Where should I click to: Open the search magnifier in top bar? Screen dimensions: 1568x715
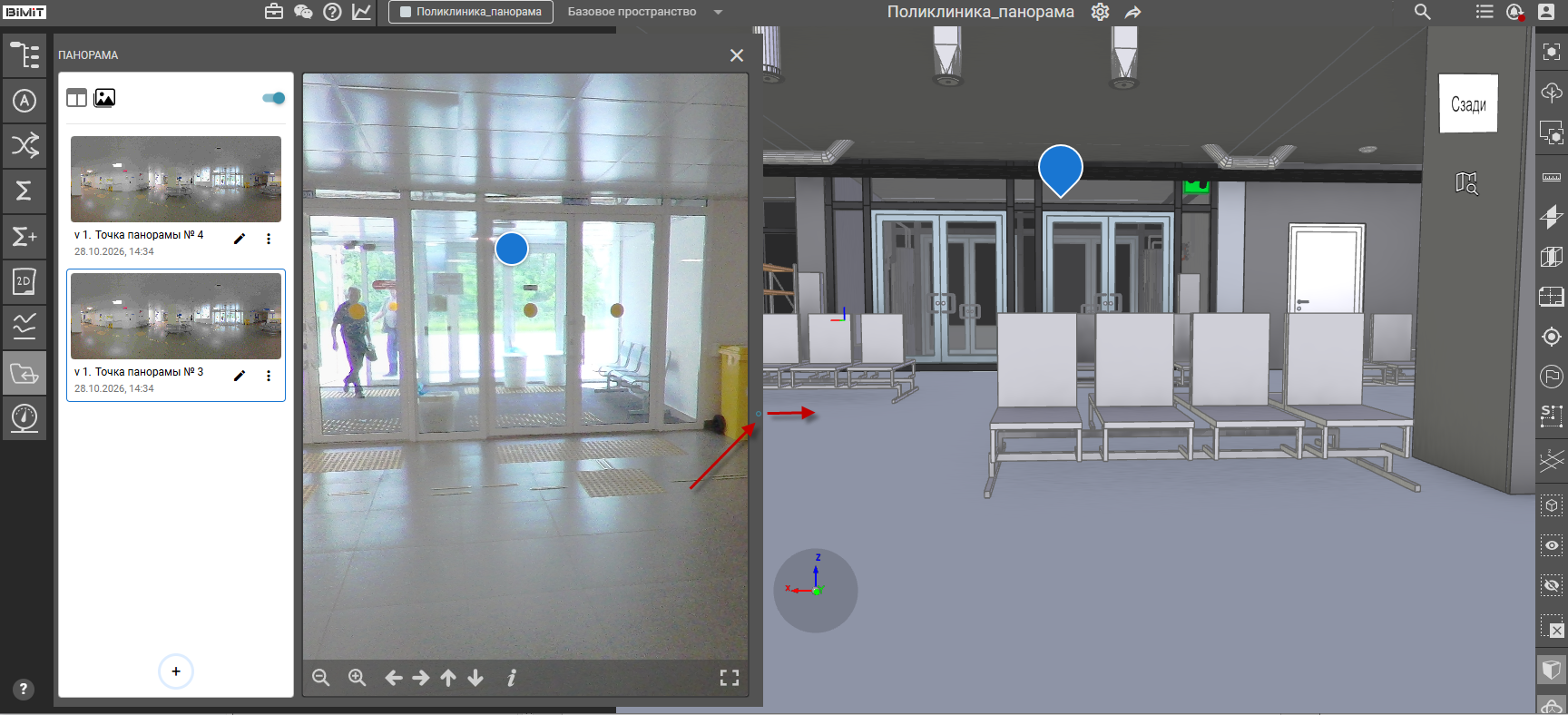click(1422, 12)
